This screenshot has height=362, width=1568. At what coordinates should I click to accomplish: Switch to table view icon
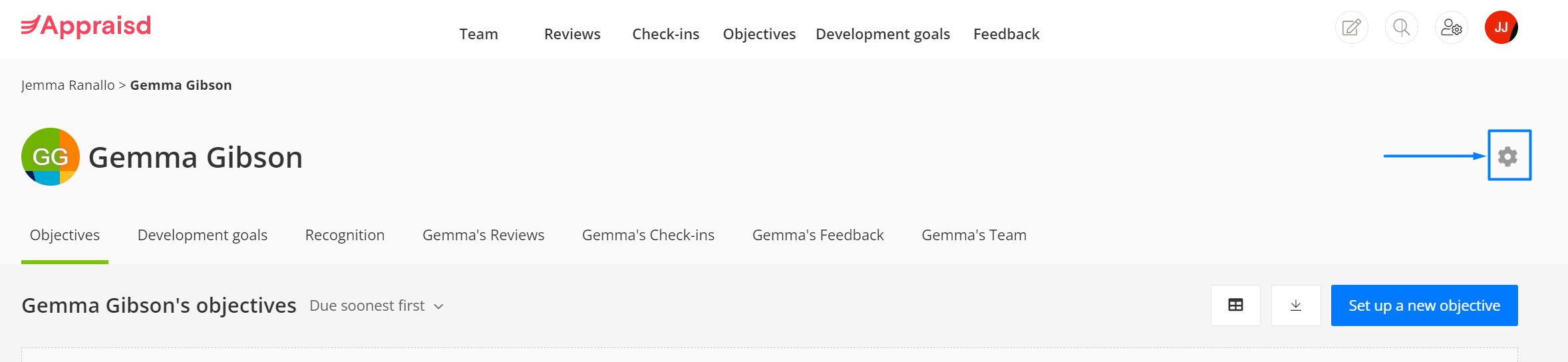pyautogui.click(x=1235, y=305)
